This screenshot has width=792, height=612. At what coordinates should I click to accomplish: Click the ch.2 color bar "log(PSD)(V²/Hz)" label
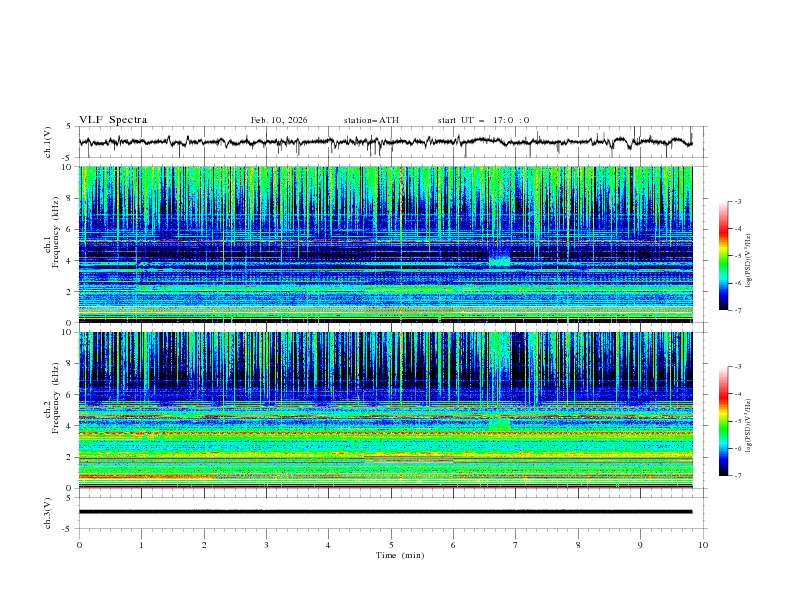tap(749, 426)
